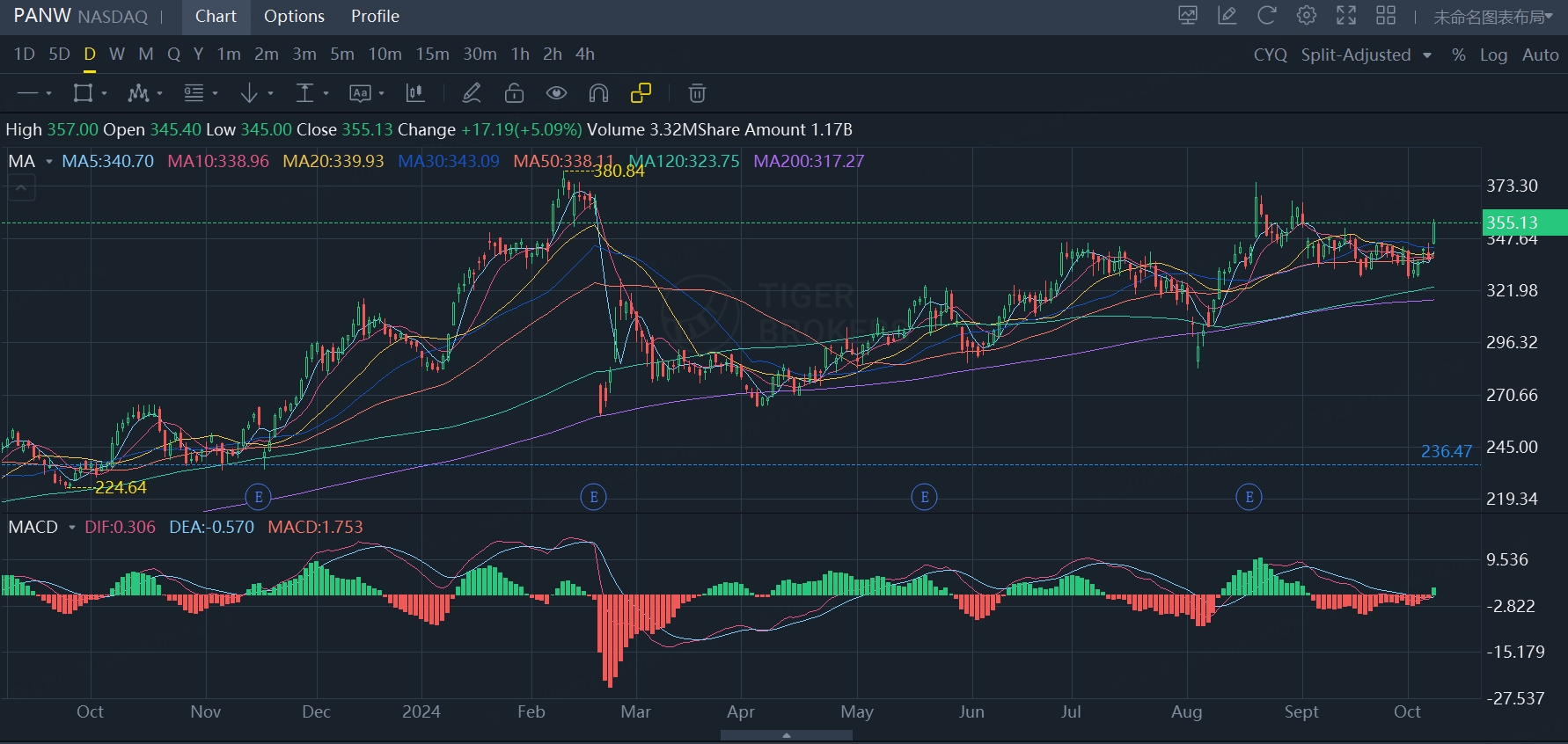Select the wave pattern drawing tool
Image resolution: width=1568 pixels, height=744 pixels.
[x=138, y=93]
